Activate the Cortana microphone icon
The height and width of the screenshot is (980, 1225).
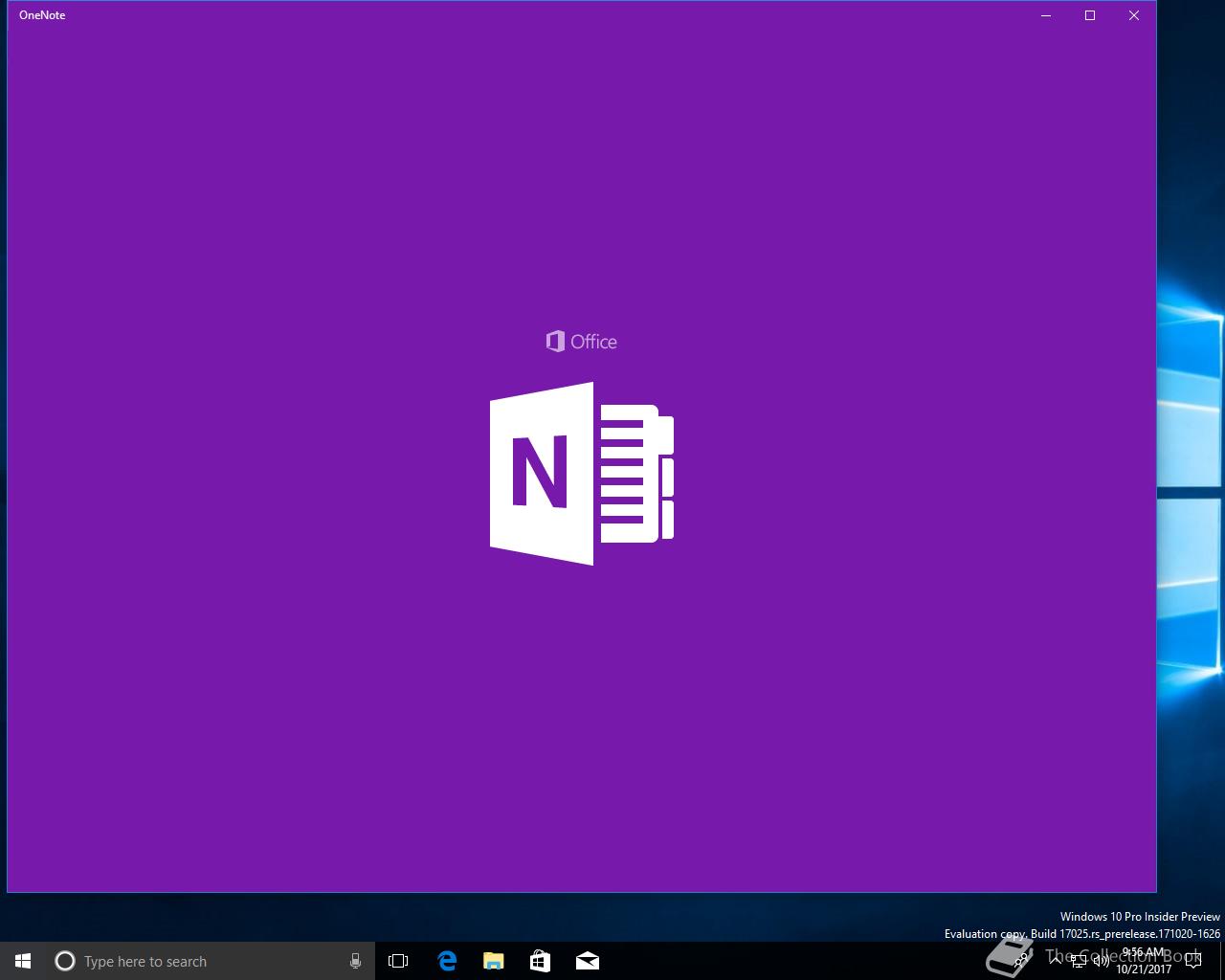(355, 961)
